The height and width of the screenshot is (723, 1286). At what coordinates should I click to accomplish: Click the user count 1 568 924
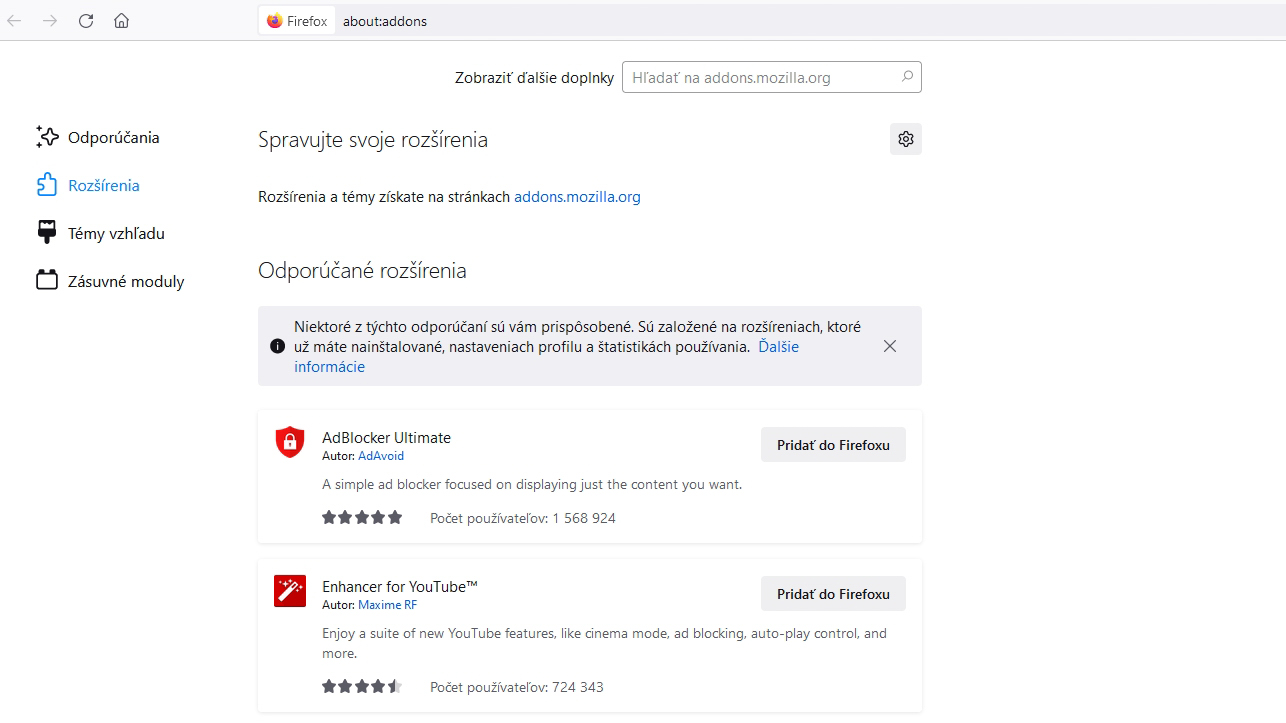point(523,518)
